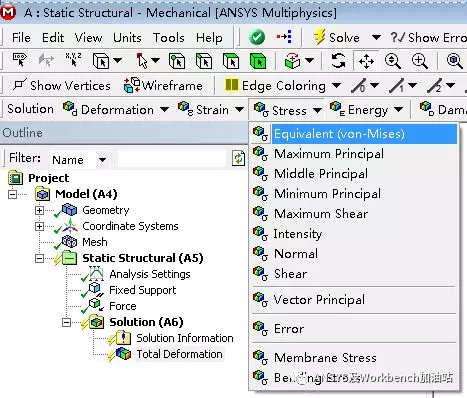Refresh the outline filter with green icon
This screenshot has height=398, width=467.
(238, 158)
